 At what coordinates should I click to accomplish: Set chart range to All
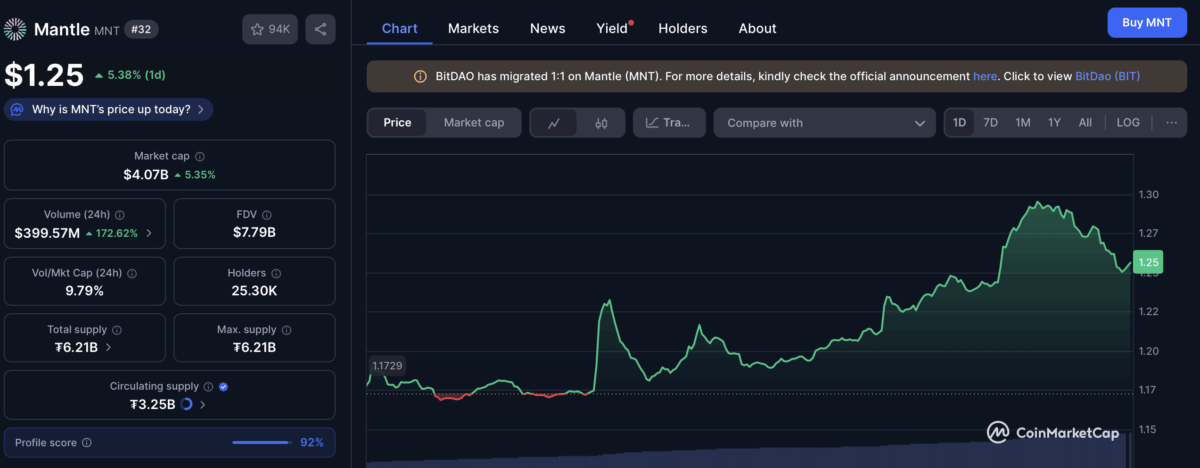pyautogui.click(x=1085, y=122)
